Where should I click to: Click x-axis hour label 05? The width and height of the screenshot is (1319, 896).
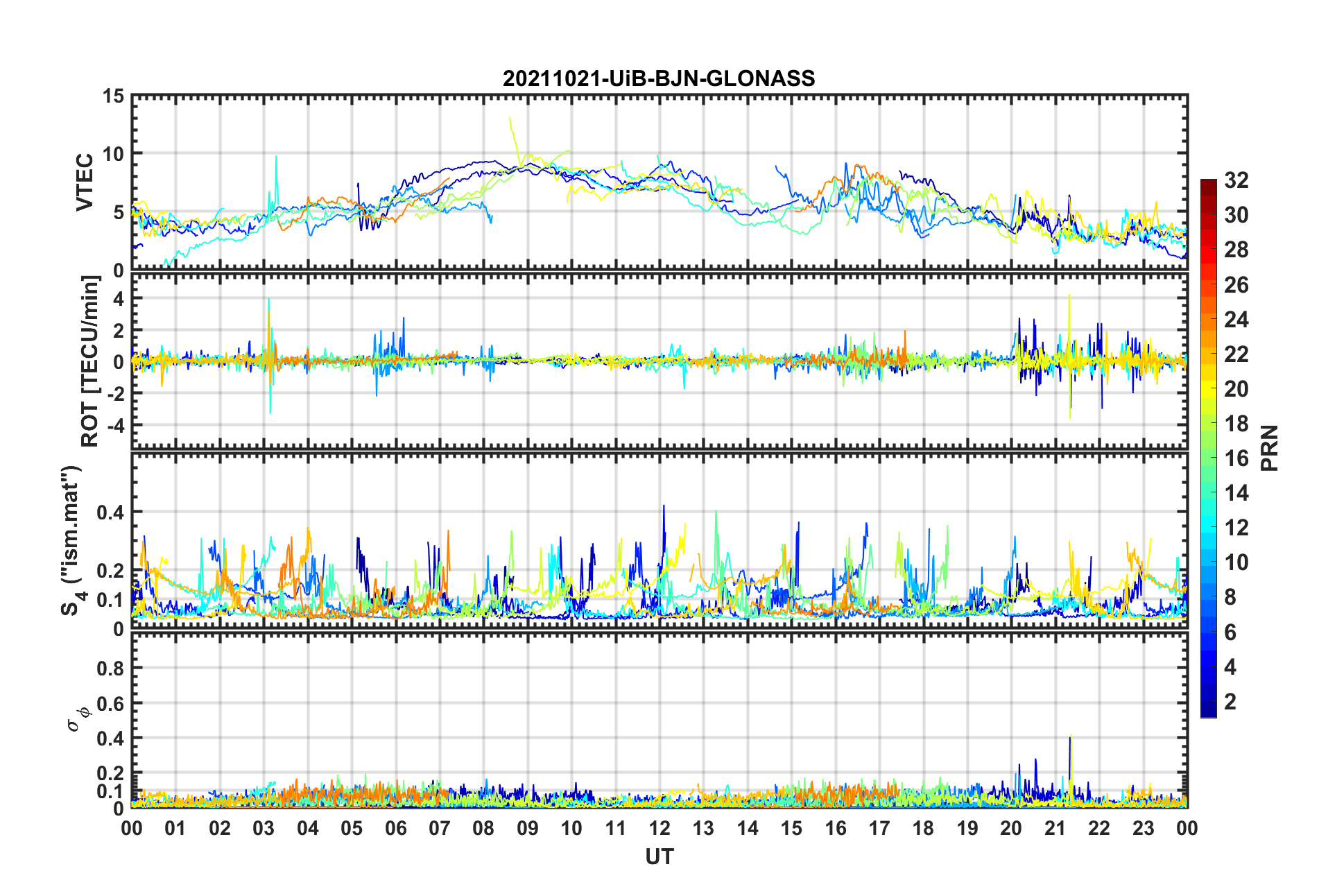(352, 828)
